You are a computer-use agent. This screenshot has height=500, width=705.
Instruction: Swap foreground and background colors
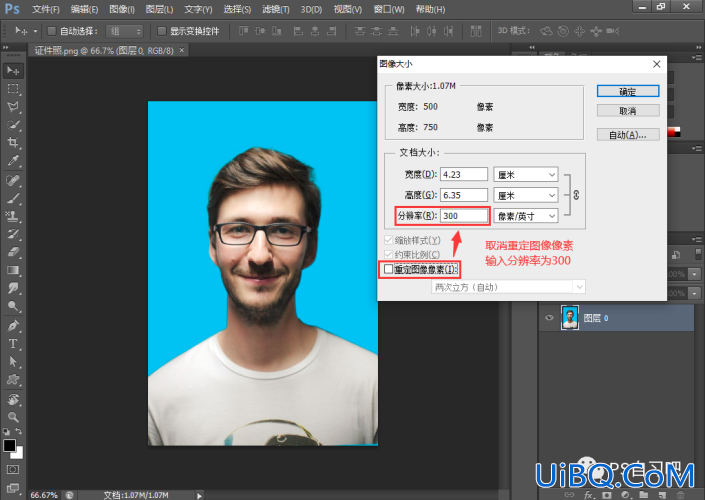(19, 431)
